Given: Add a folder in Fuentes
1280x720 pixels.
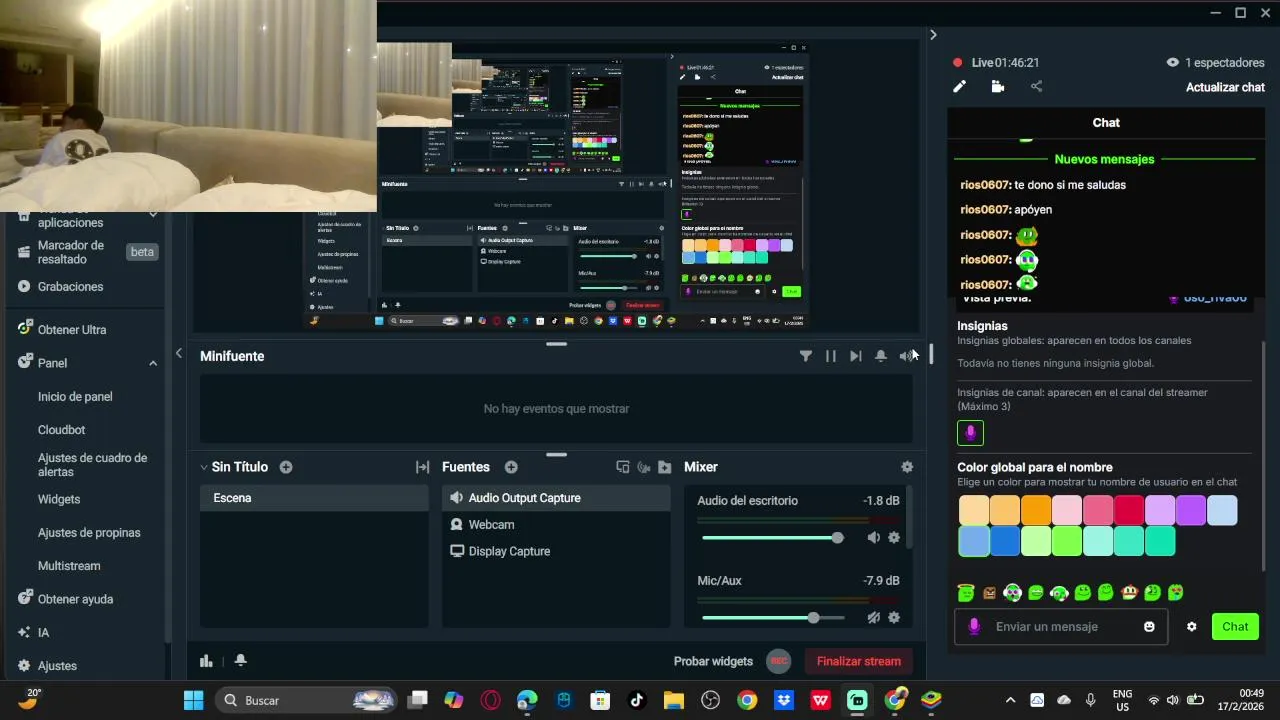Looking at the screenshot, I should (665, 467).
